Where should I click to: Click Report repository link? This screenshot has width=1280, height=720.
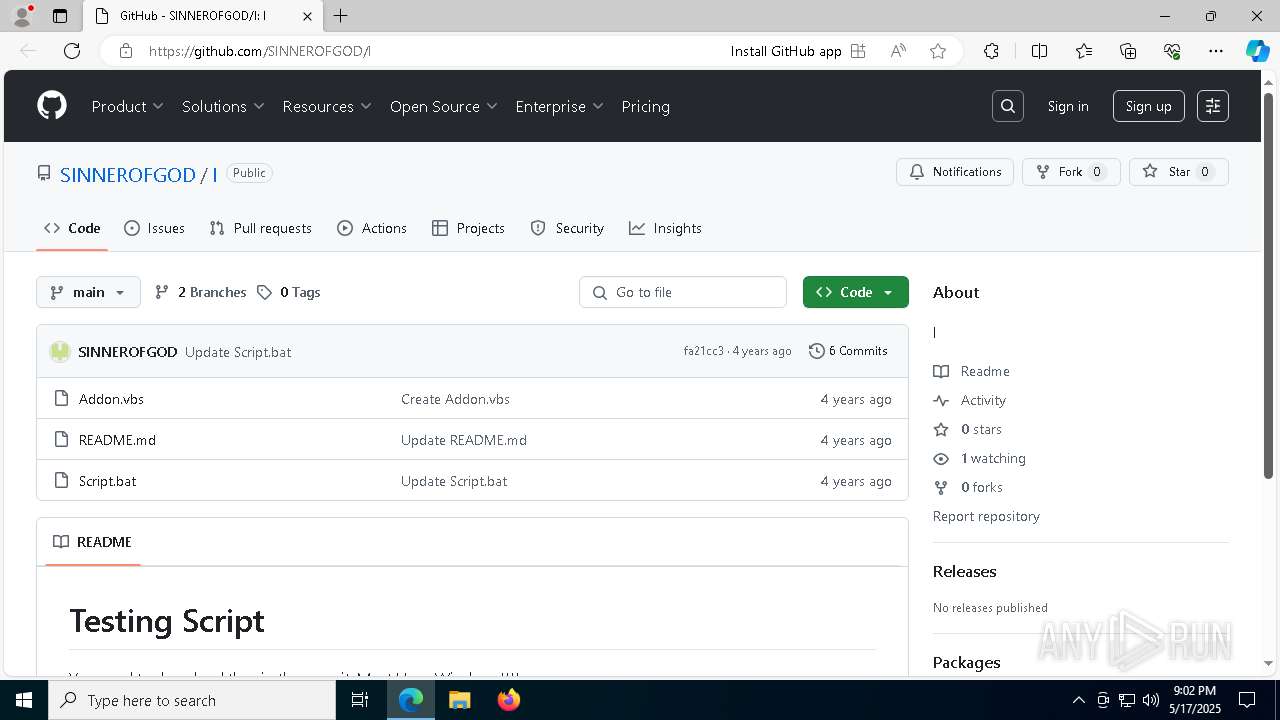click(x=986, y=516)
